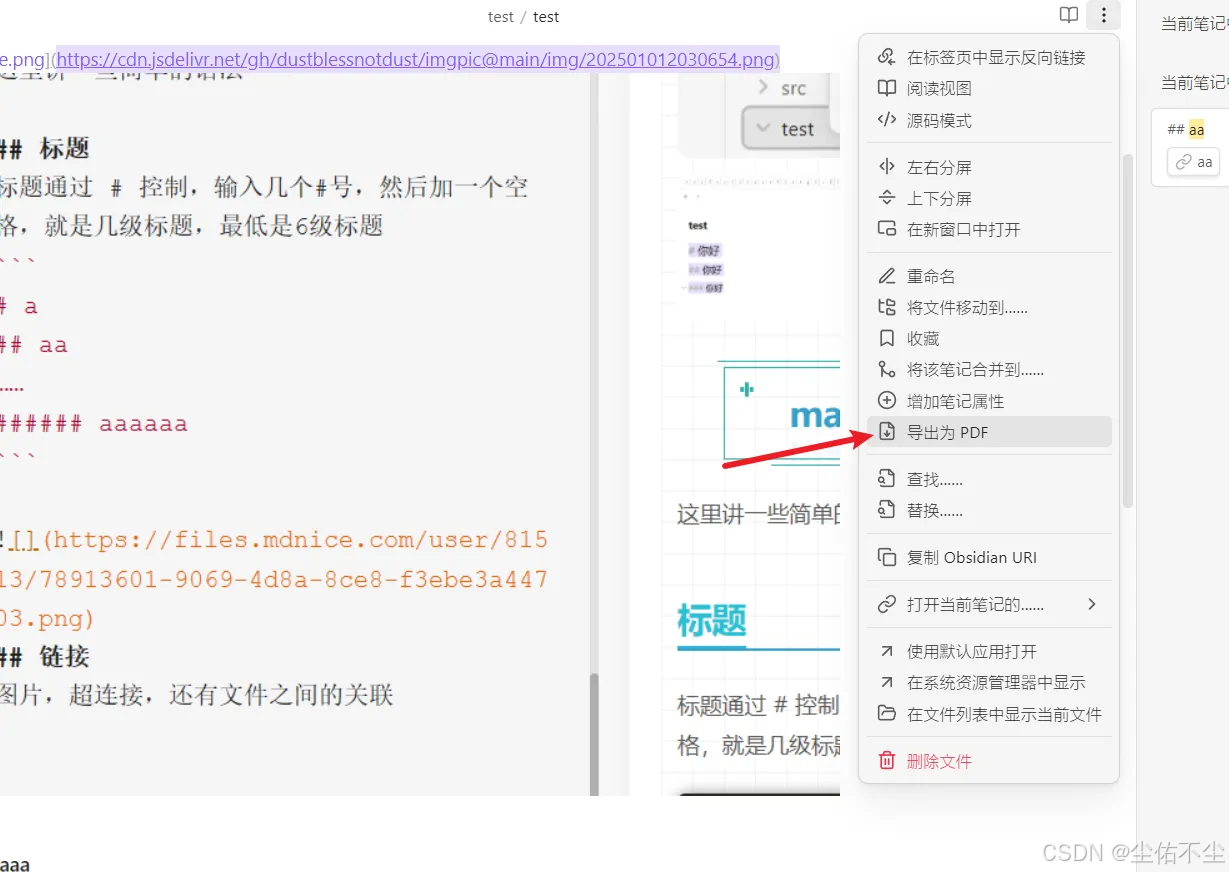This screenshot has height=872, width=1229.
Task: Click arrow icon beside 在系统资源管理器中显示
Action: 886,682
